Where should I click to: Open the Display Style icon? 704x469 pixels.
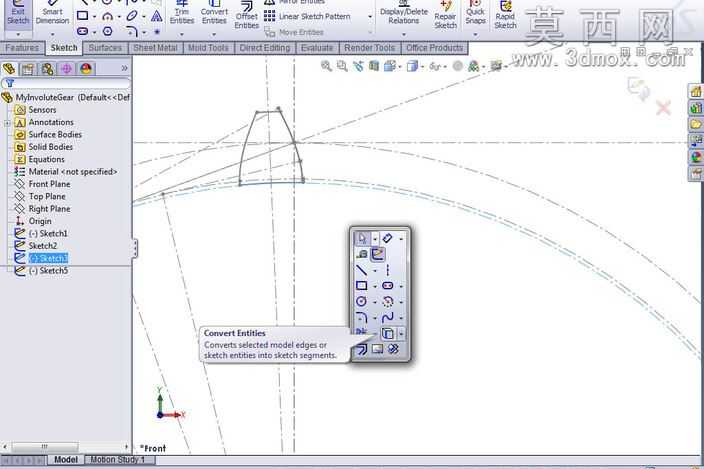click(x=412, y=66)
